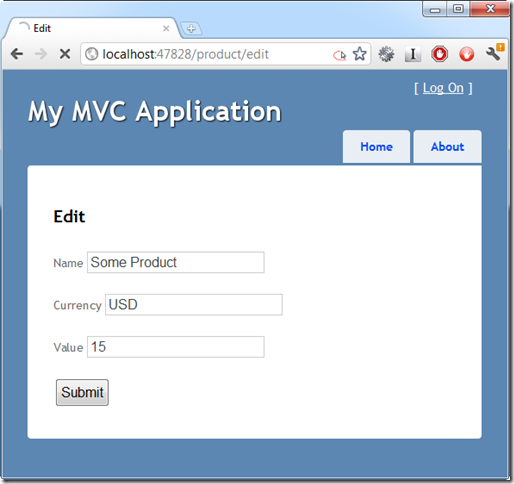The width and height of the screenshot is (514, 484).
Task: Stop loading the page with X button
Action: pos(65,54)
